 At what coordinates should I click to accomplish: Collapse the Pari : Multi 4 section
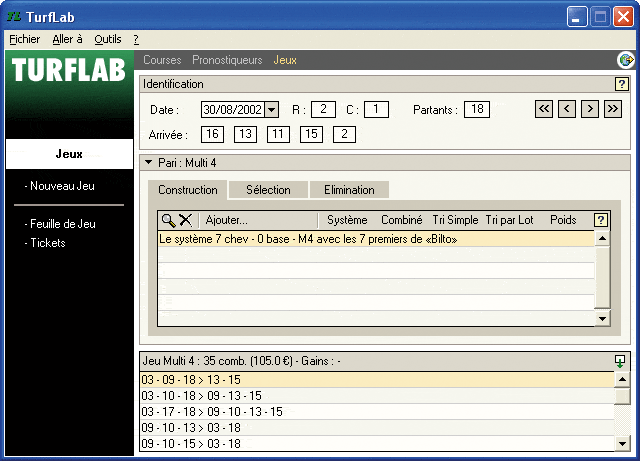(148, 162)
